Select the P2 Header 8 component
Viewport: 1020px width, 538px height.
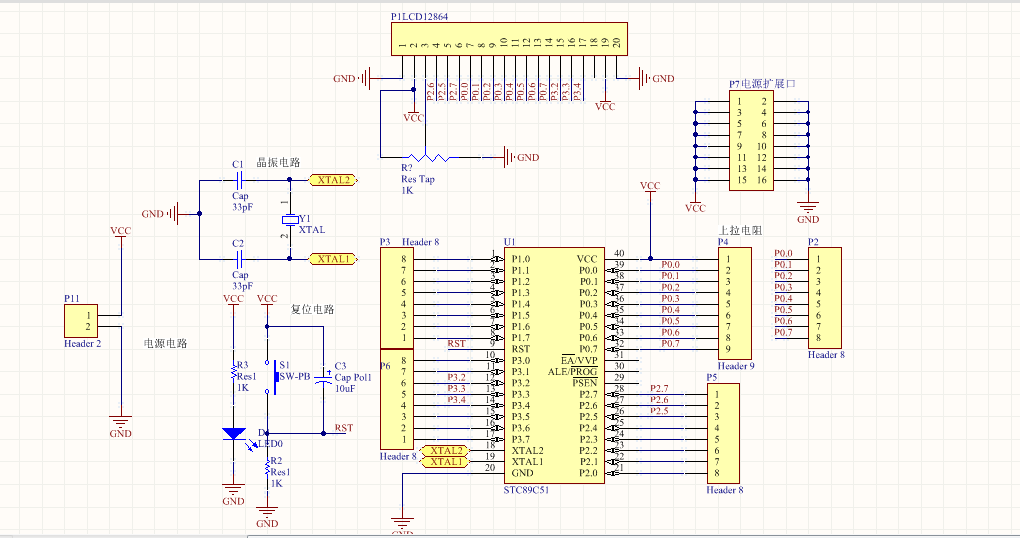pyautogui.click(x=825, y=298)
